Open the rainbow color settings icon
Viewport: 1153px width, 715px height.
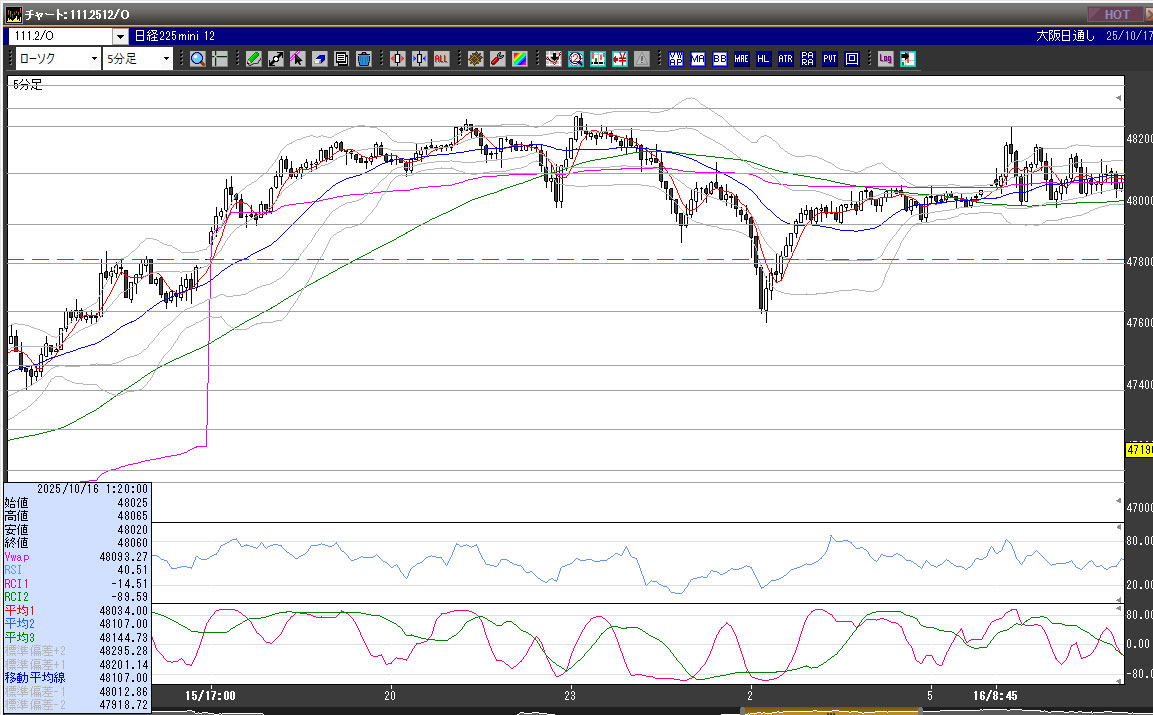click(x=519, y=59)
